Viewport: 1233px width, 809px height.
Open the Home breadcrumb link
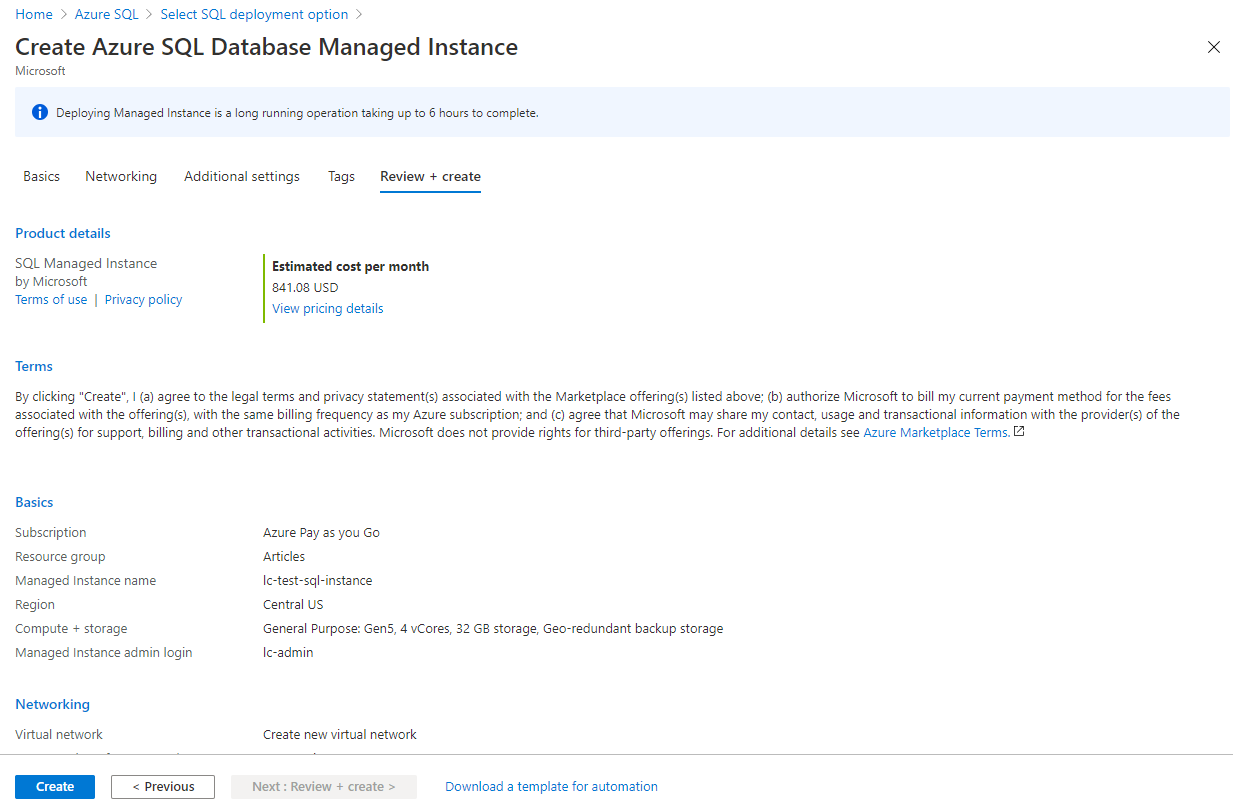[x=33, y=14]
